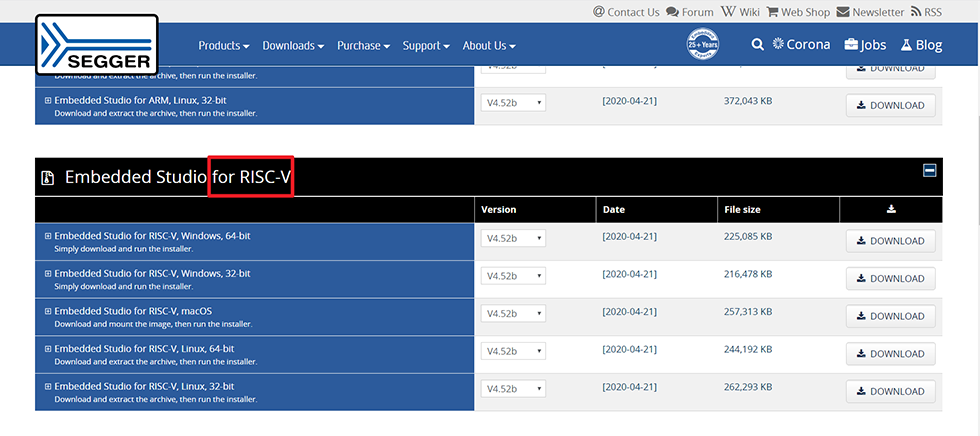Open the Forum link
The width and height of the screenshot is (980, 436).
pos(690,12)
